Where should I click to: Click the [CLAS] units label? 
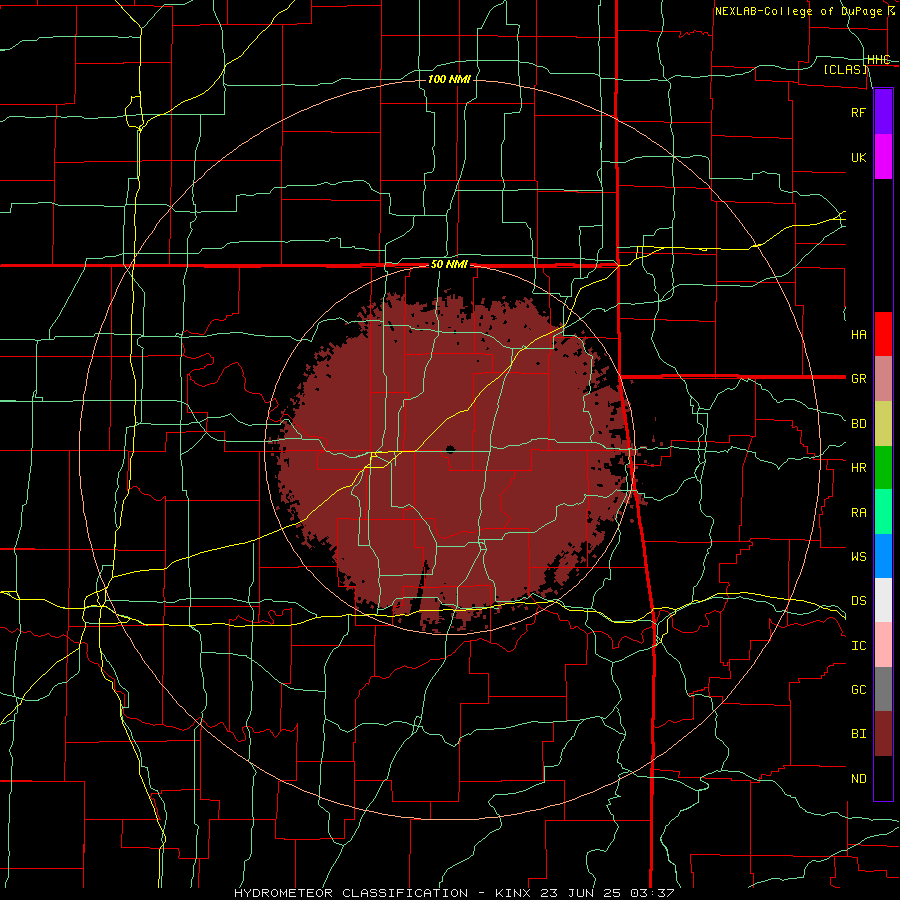[x=845, y=69]
